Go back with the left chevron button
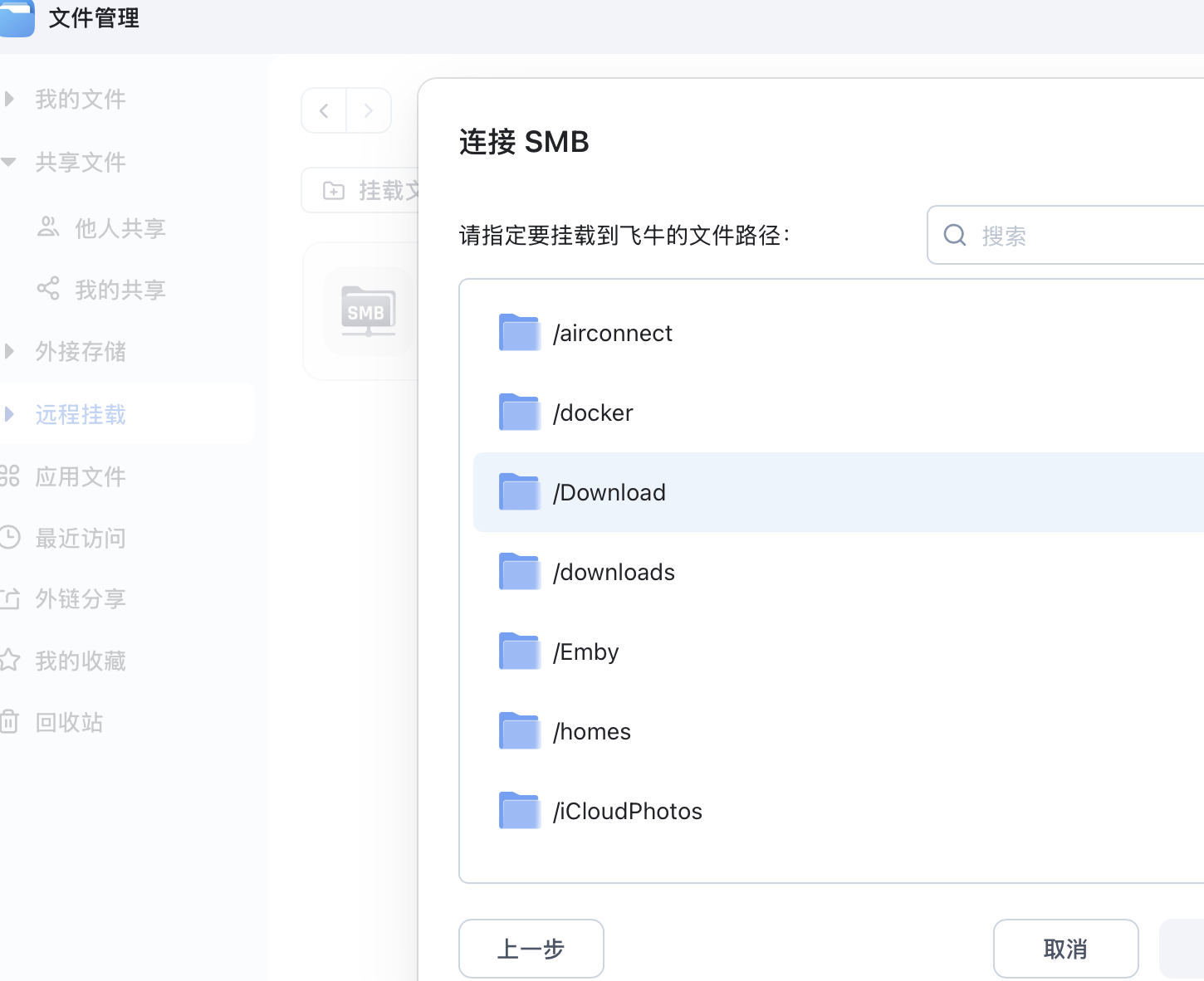The width and height of the screenshot is (1204, 981). (x=324, y=110)
